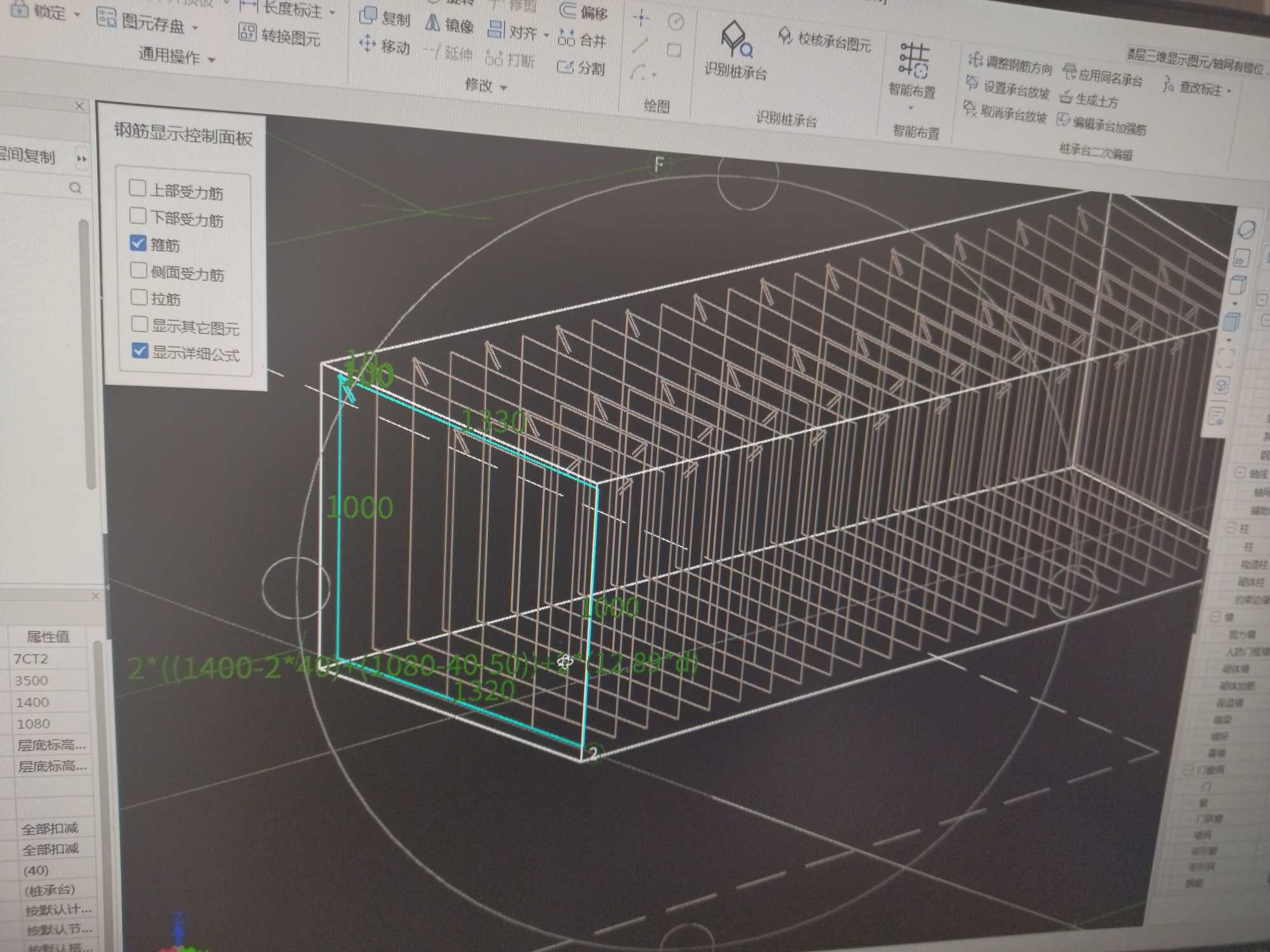Click the 延伸 extend tool
Screen dimensions: 1270x952
tap(448, 52)
